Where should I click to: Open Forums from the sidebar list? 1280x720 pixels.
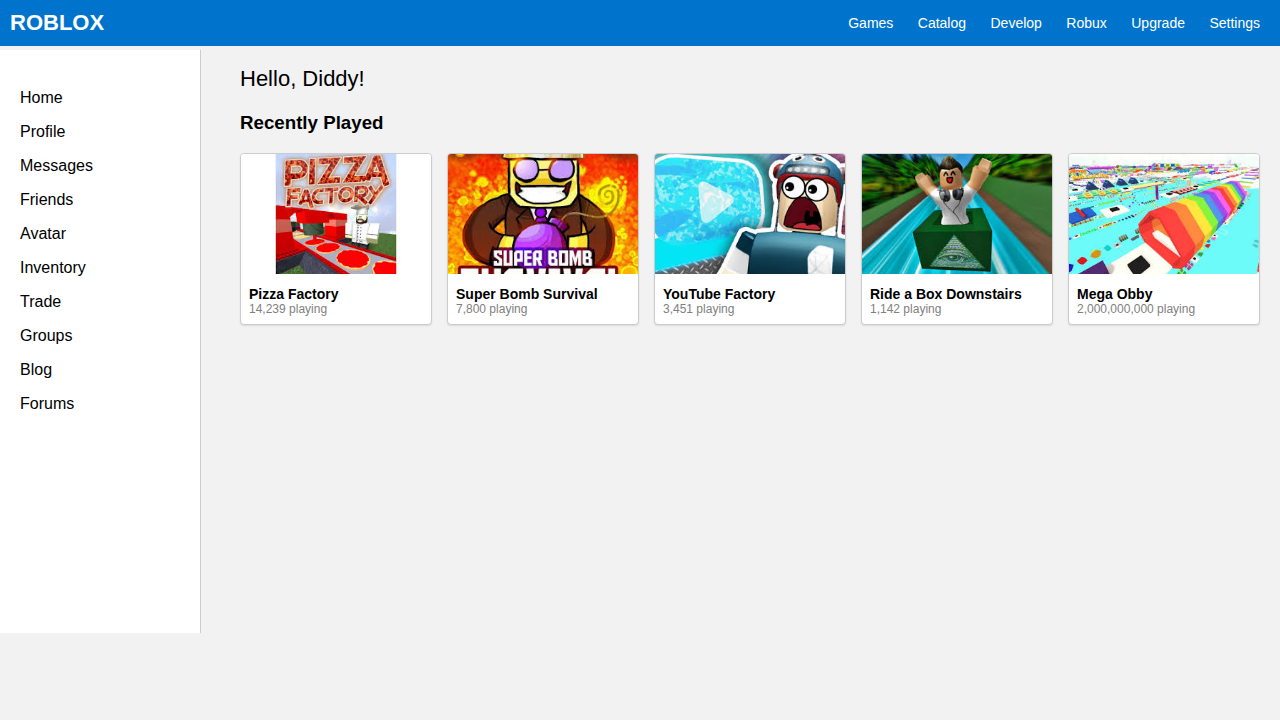47,404
